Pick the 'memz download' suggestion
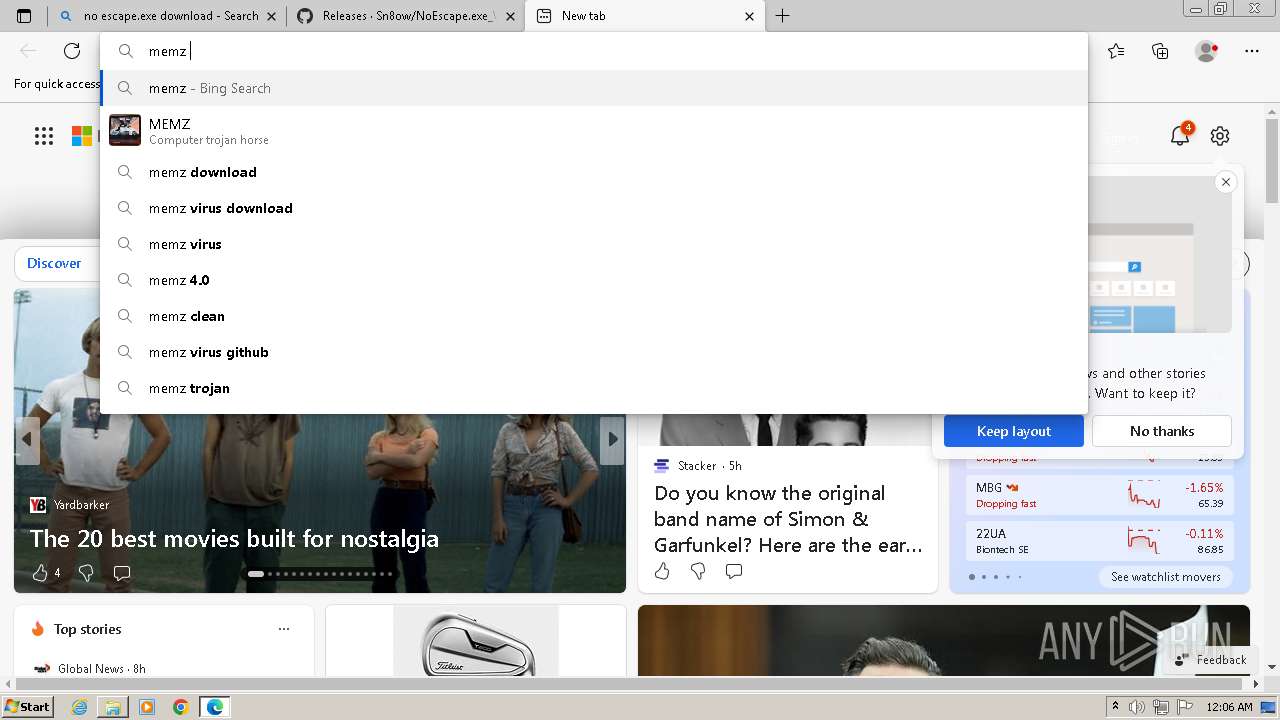Image resolution: width=1280 pixels, height=720 pixels. pos(594,172)
